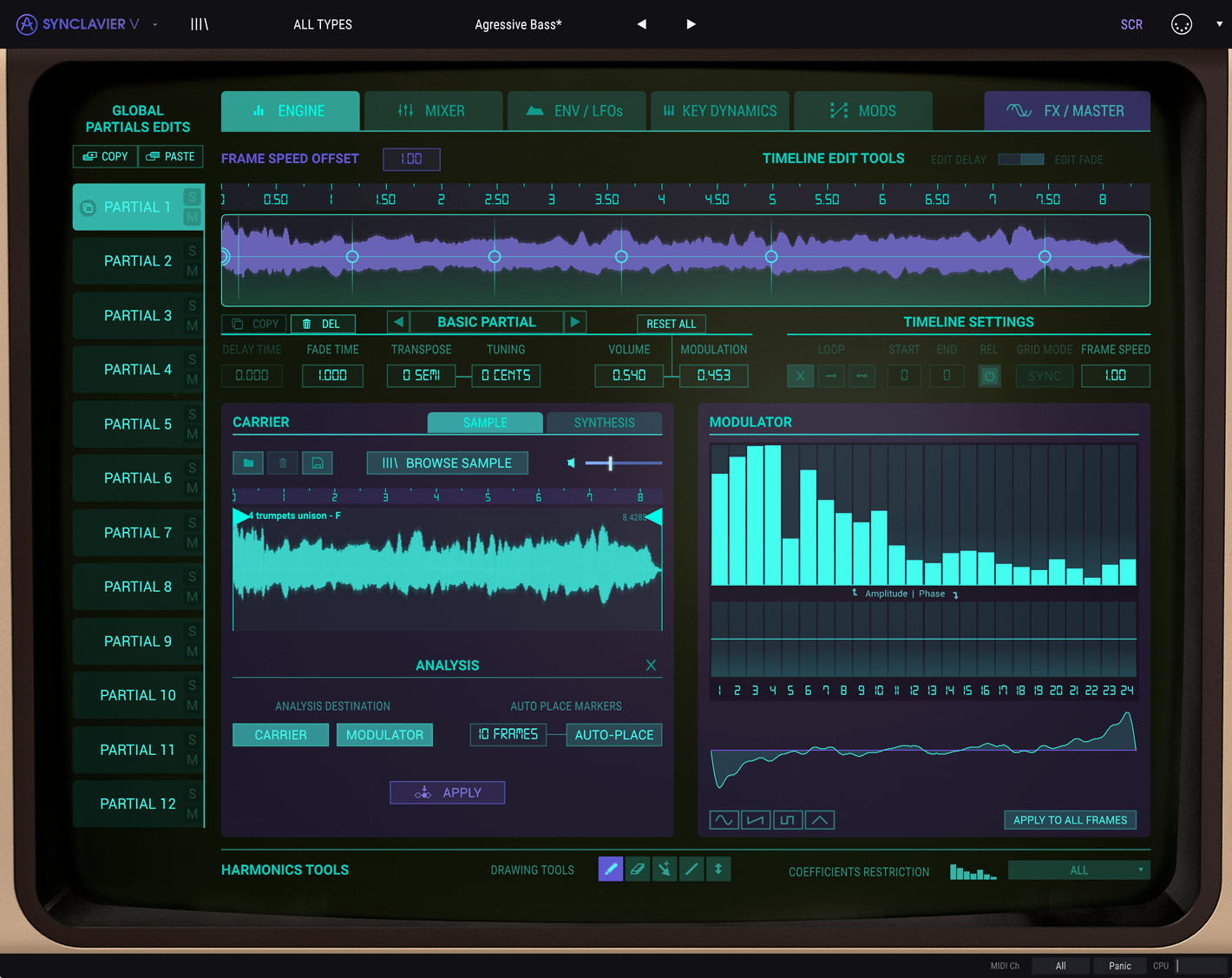This screenshot has width=1232, height=978.
Task: Click the save sample disk icon
Action: 318,463
